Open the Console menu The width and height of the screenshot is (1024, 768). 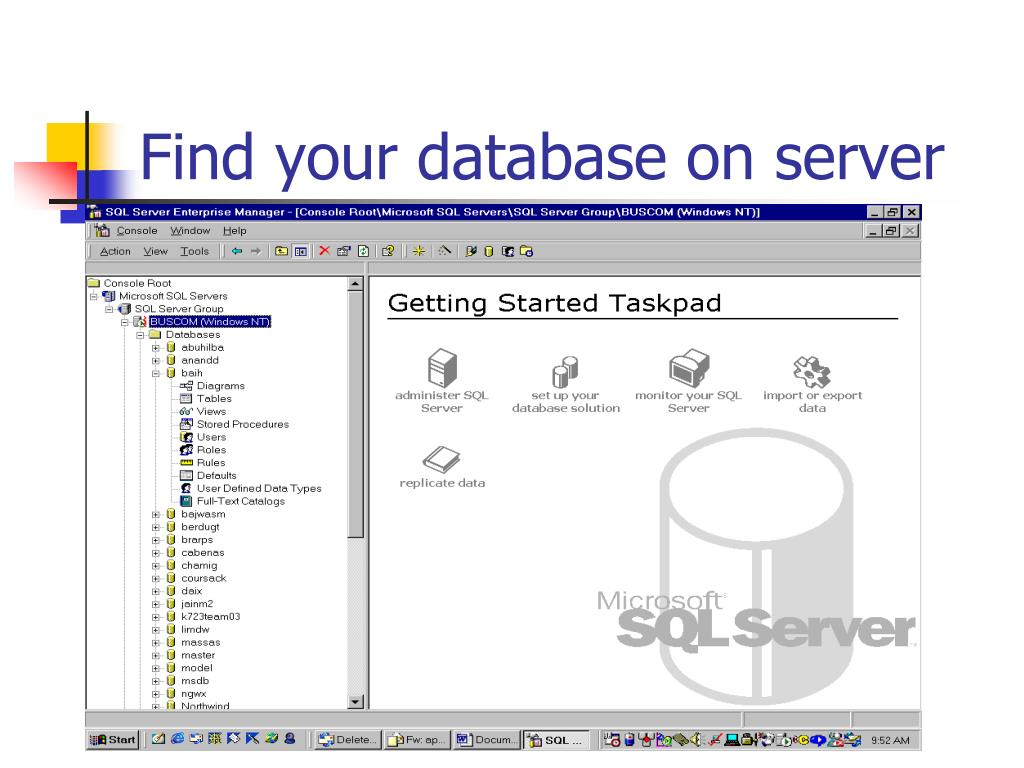click(137, 231)
